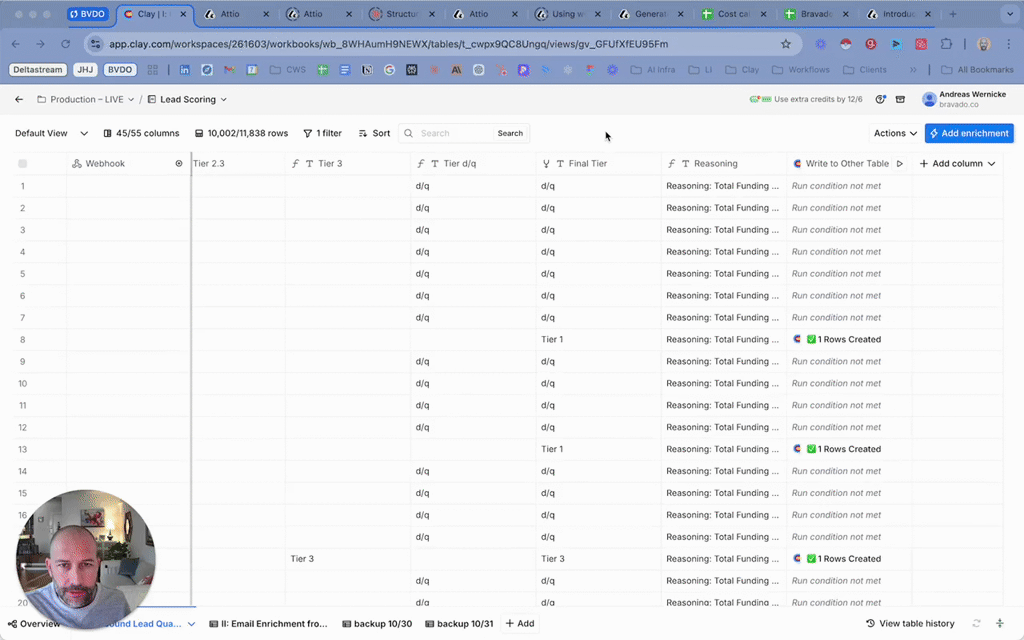Click the back arrow next to Production – LIVE
This screenshot has height=640, width=1024.
pyautogui.click(x=19, y=99)
